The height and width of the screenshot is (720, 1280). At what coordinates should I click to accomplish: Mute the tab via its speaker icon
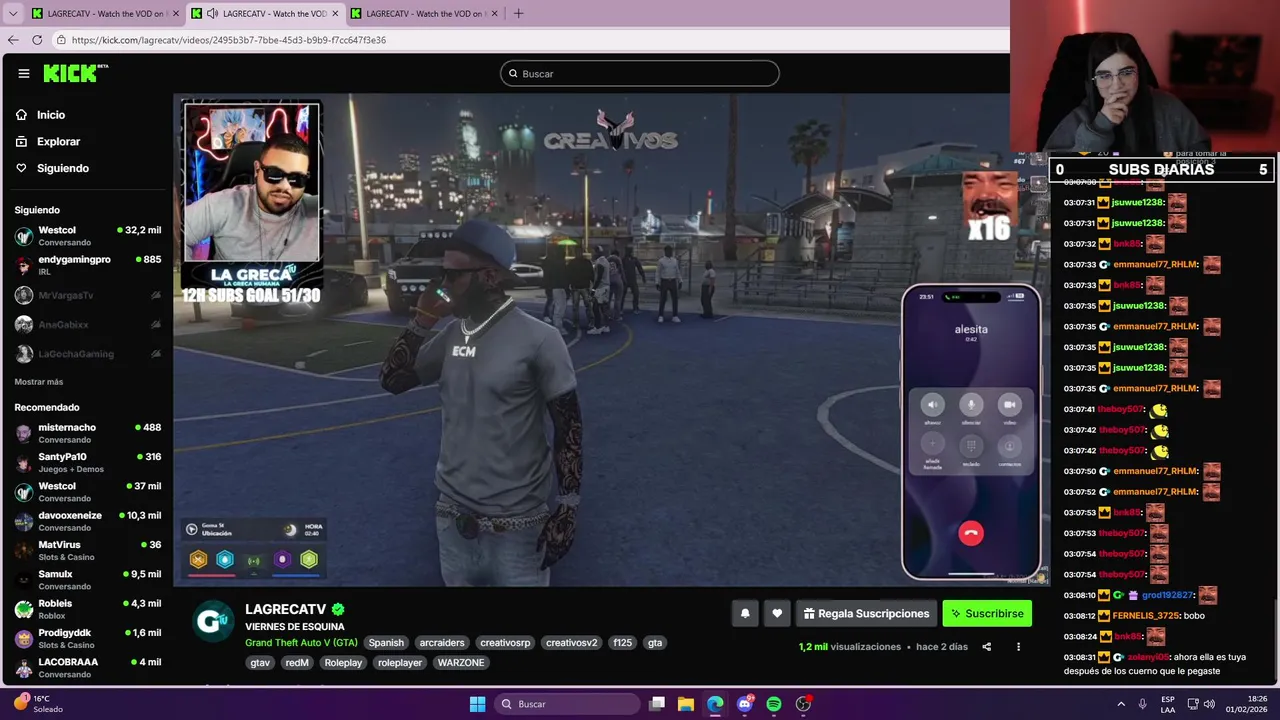pos(211,14)
